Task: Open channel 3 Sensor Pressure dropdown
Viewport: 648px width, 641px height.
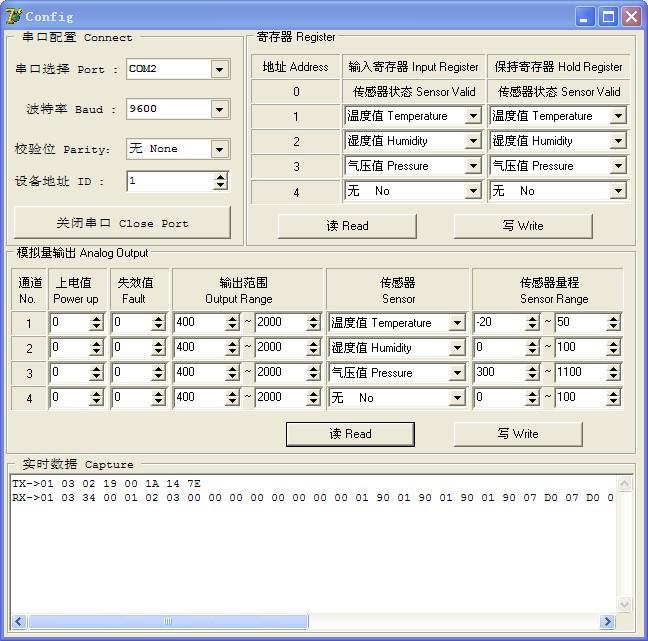Action: point(457,373)
